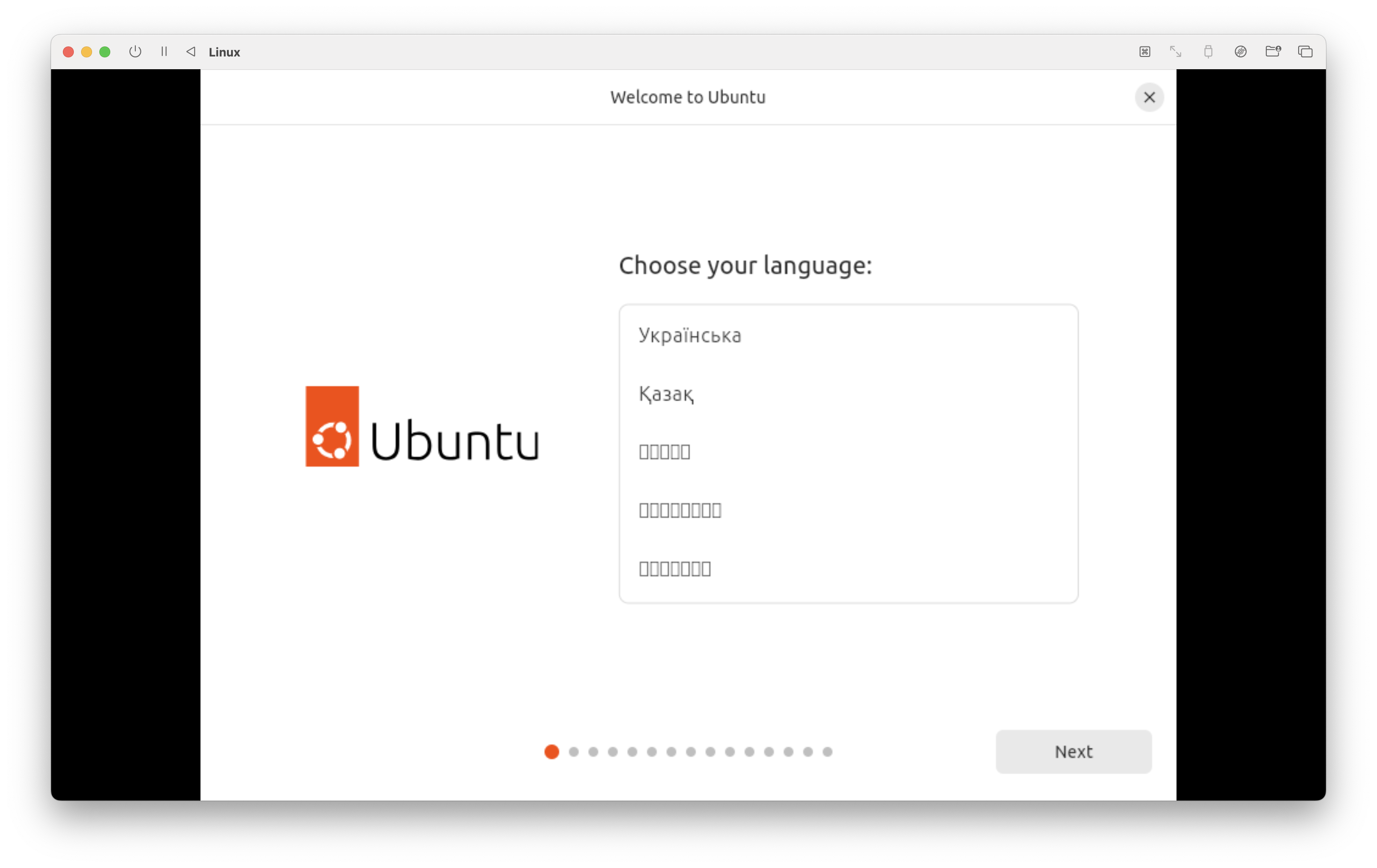Open the shared folder icon

pyautogui.click(x=1273, y=52)
